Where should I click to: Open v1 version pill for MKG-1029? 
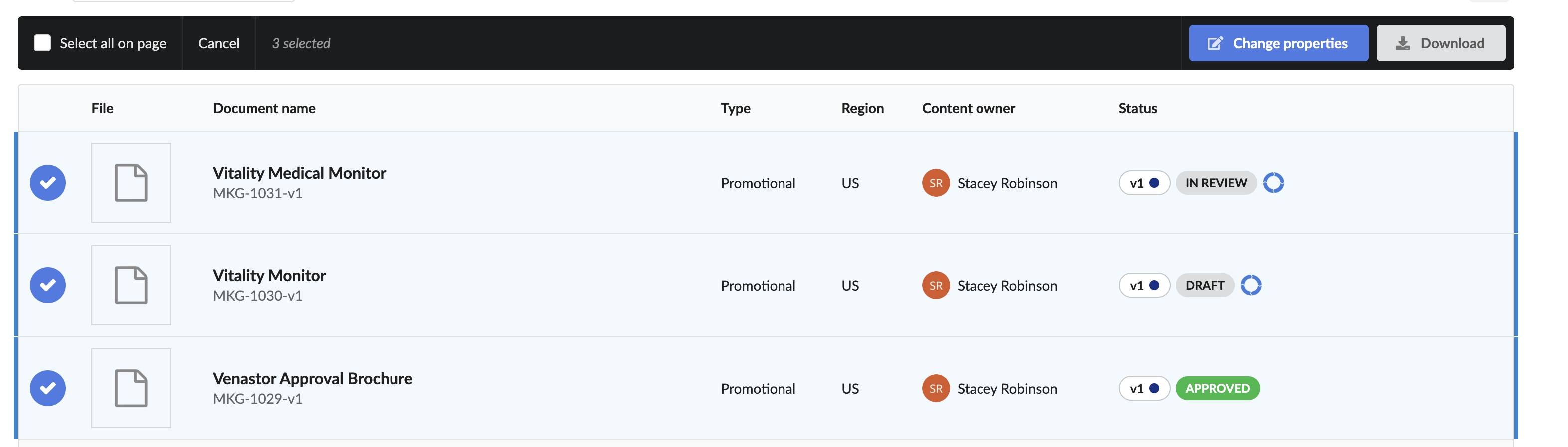[1144, 389]
